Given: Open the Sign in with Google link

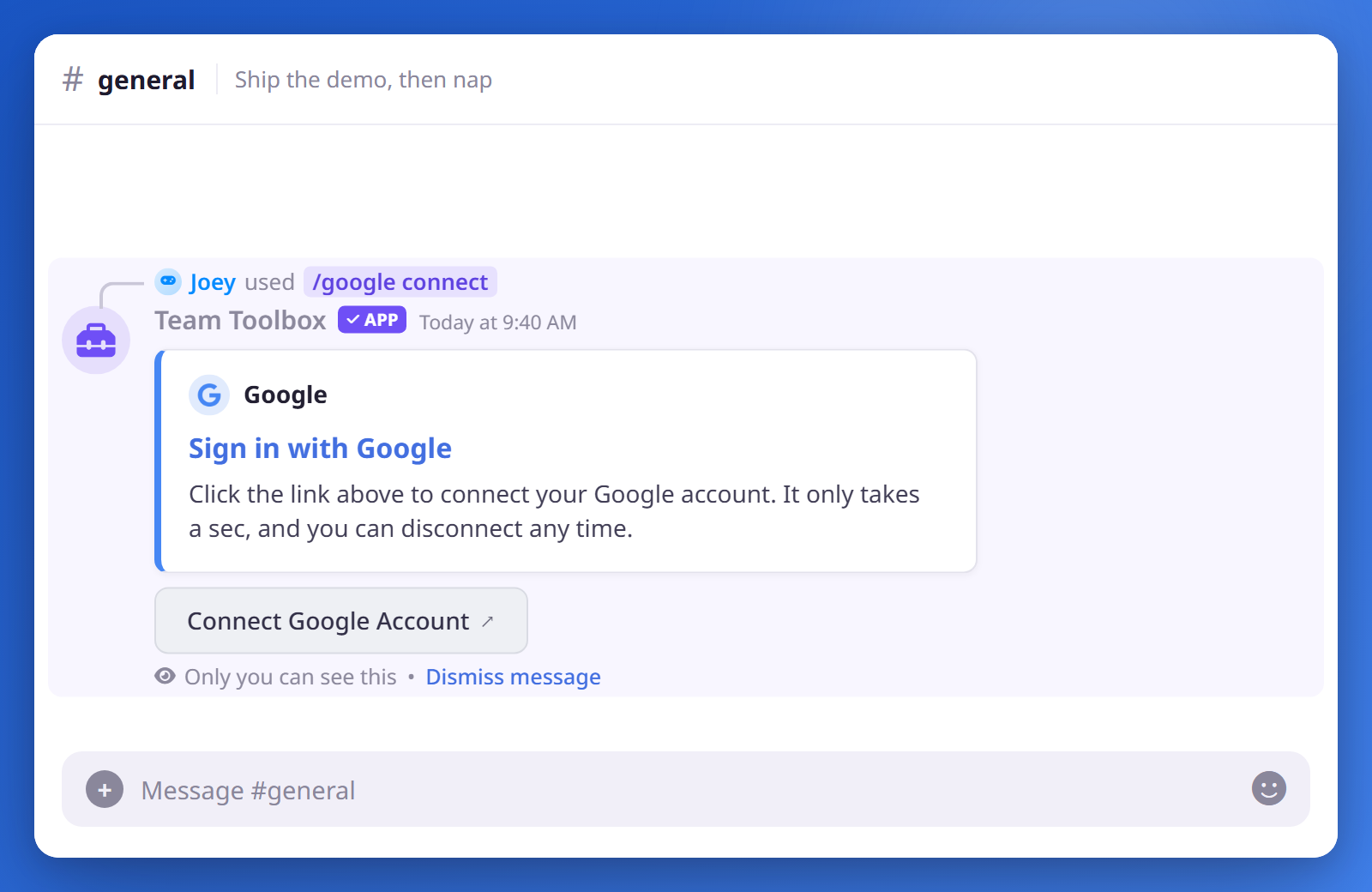Looking at the screenshot, I should click(x=320, y=449).
